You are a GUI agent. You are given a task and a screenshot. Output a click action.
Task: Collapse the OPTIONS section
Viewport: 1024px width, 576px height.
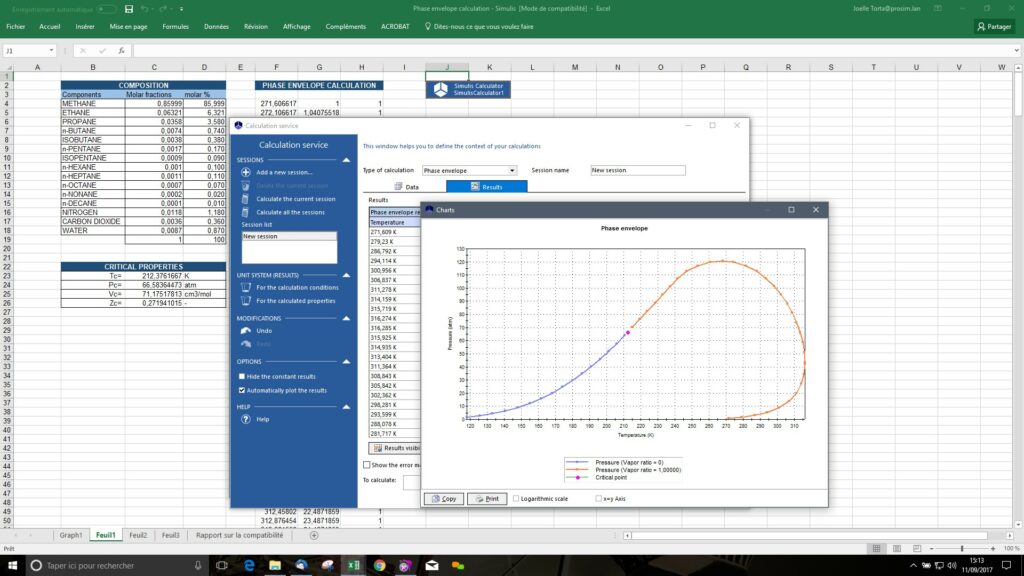click(x=346, y=362)
